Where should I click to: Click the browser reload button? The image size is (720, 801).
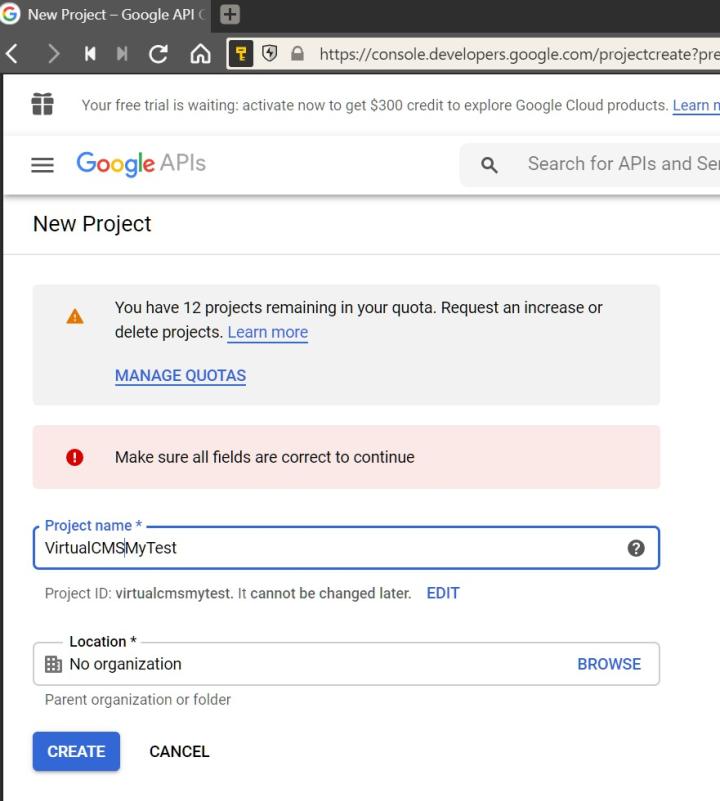[158, 54]
